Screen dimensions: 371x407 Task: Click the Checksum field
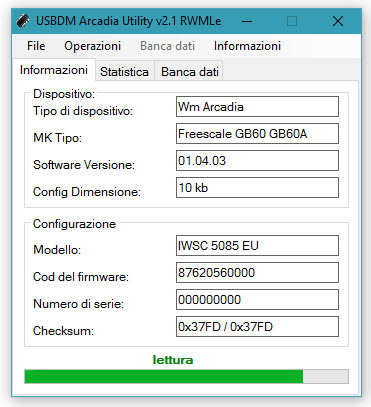point(257,327)
